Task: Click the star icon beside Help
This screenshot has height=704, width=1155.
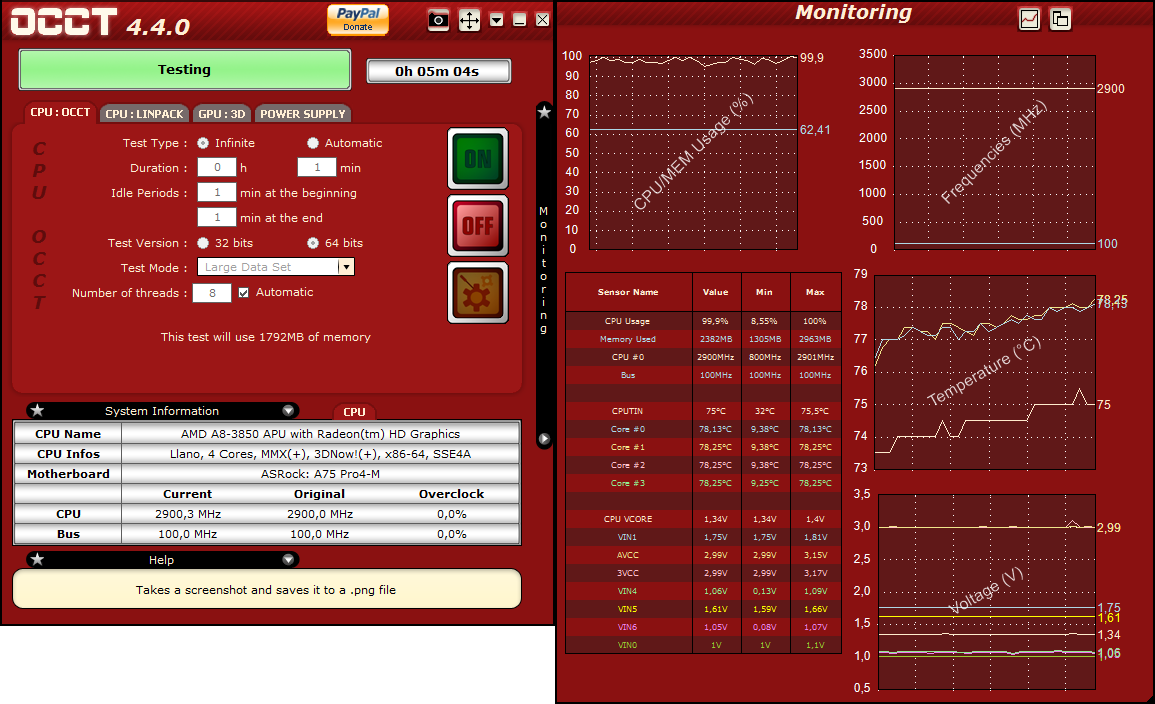Action: pyautogui.click(x=38, y=560)
